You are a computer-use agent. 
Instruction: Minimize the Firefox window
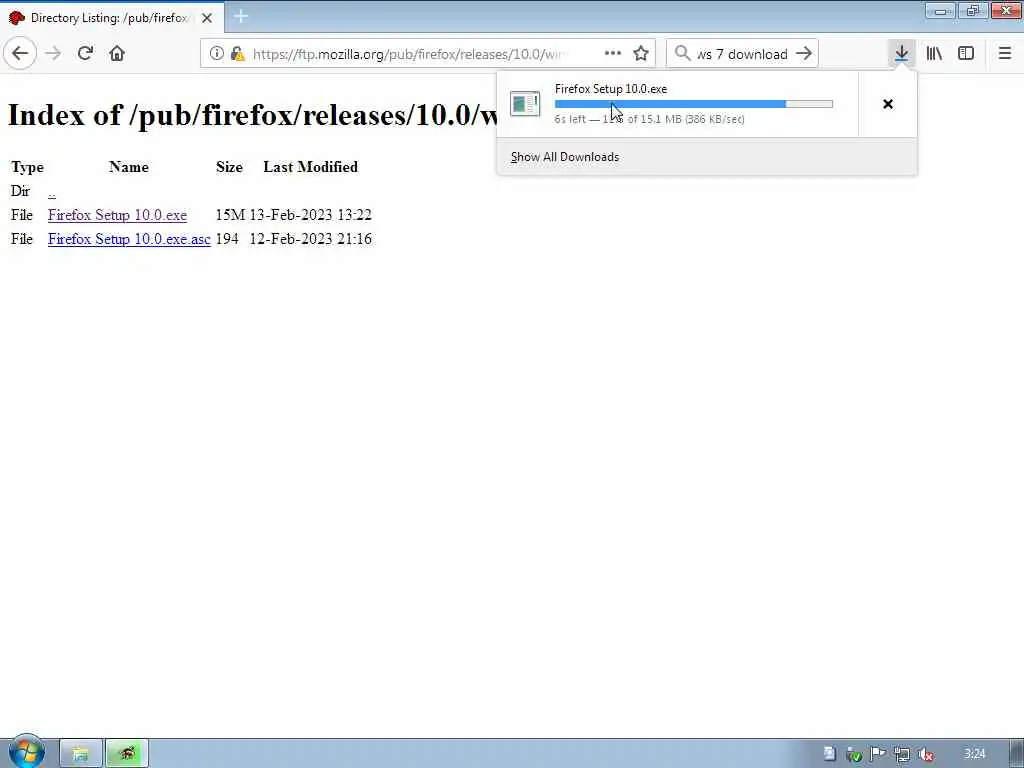click(940, 10)
